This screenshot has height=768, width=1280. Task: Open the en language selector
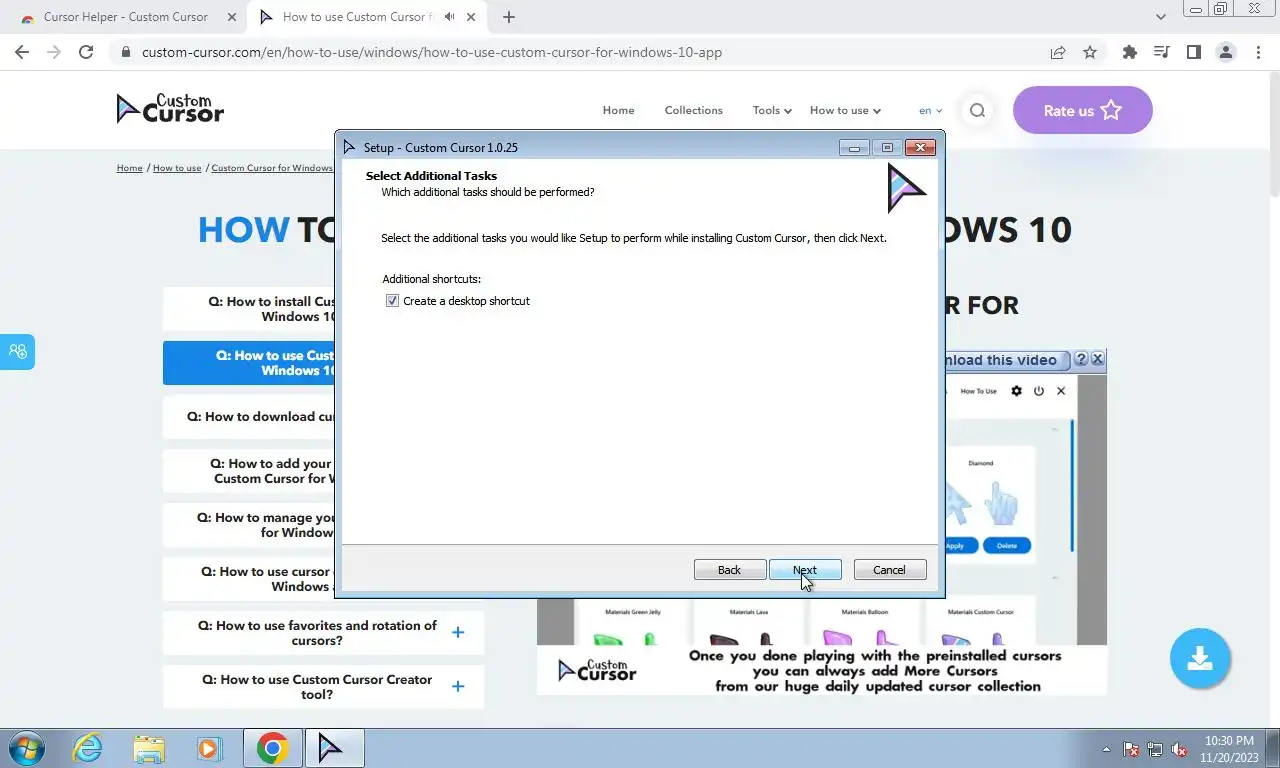(930, 110)
